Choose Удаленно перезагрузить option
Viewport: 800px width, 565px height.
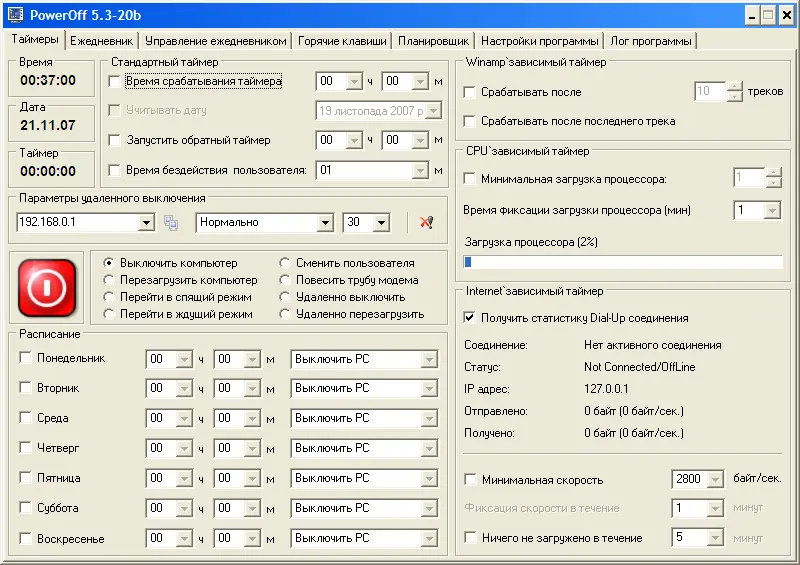pyautogui.click(x=284, y=314)
